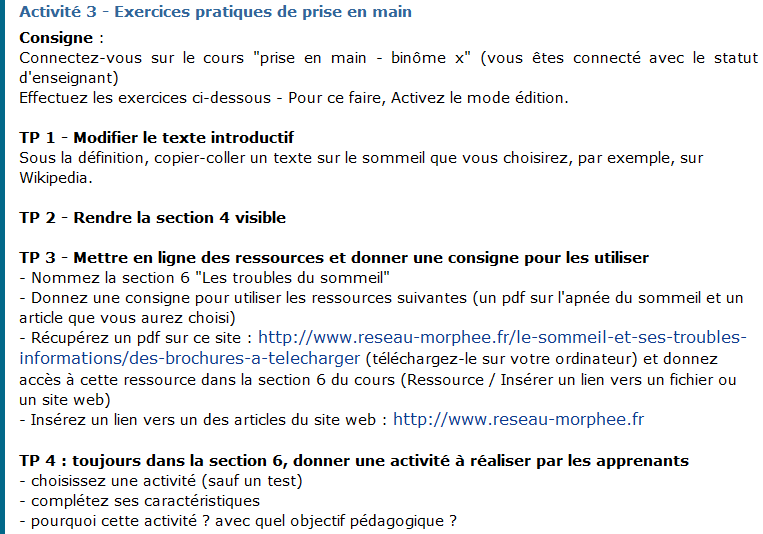Click the line Insérez un lien vers un des articles
This screenshot has height=534, width=763.
click(331, 419)
